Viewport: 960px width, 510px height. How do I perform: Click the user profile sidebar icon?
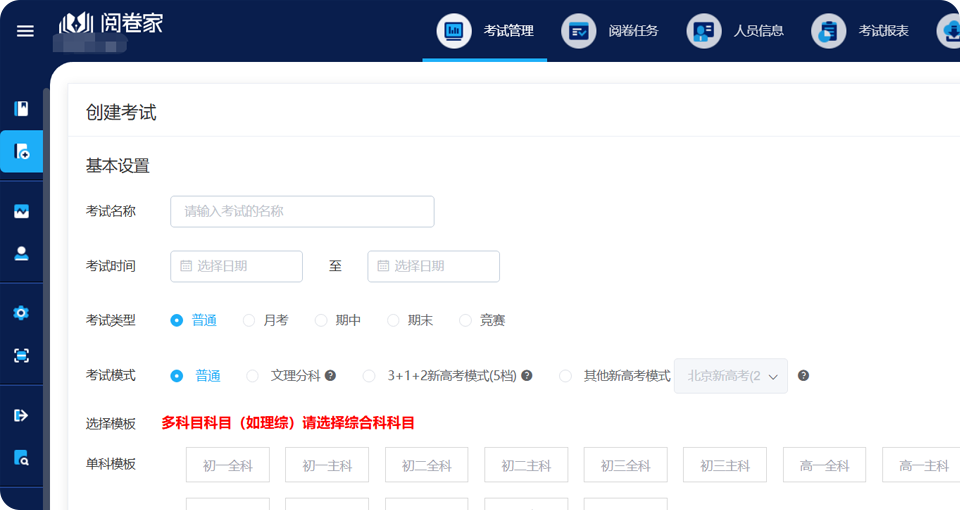click(21, 254)
